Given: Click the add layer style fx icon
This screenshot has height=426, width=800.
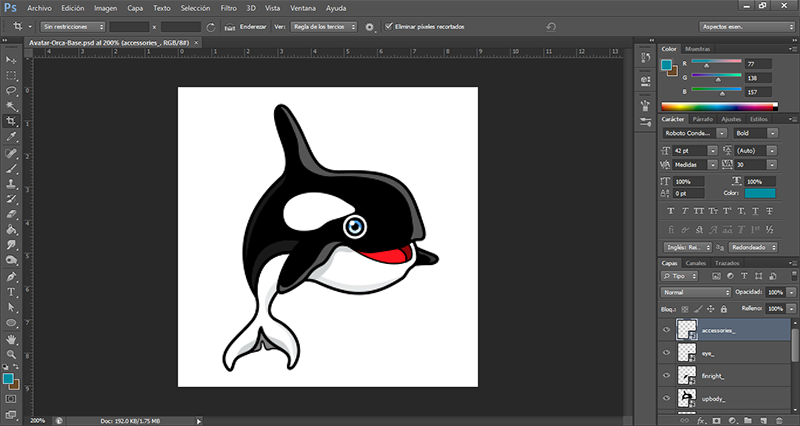Looking at the screenshot, I should click(699, 420).
